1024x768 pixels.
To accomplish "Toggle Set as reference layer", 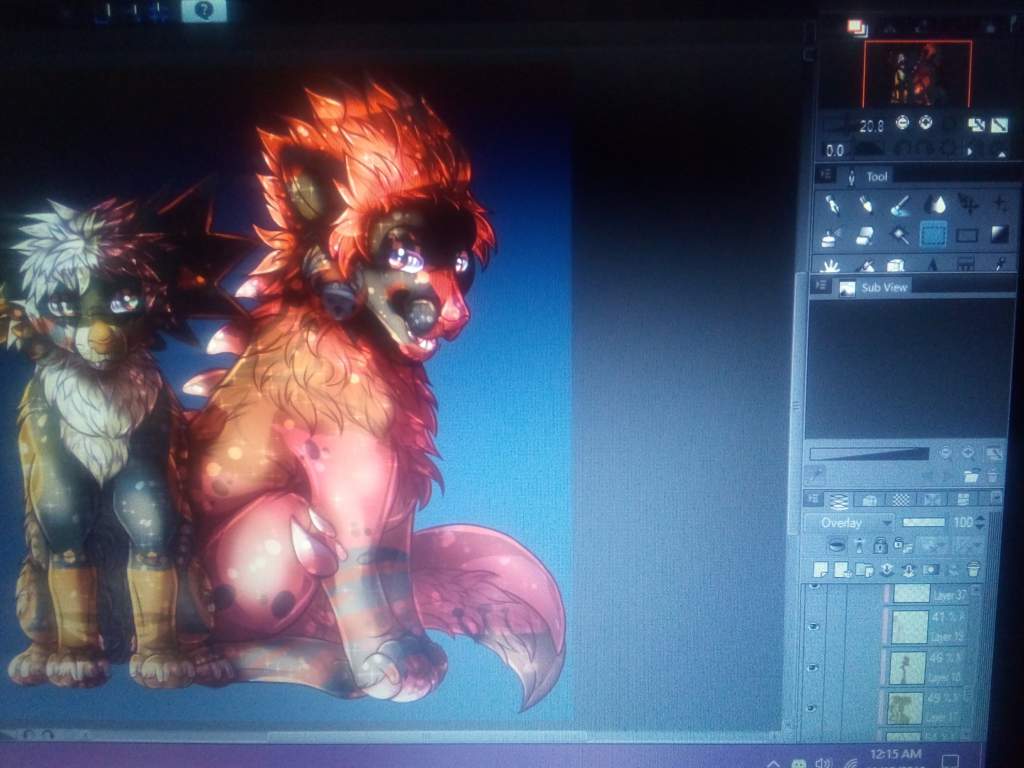I will pyautogui.click(x=859, y=544).
